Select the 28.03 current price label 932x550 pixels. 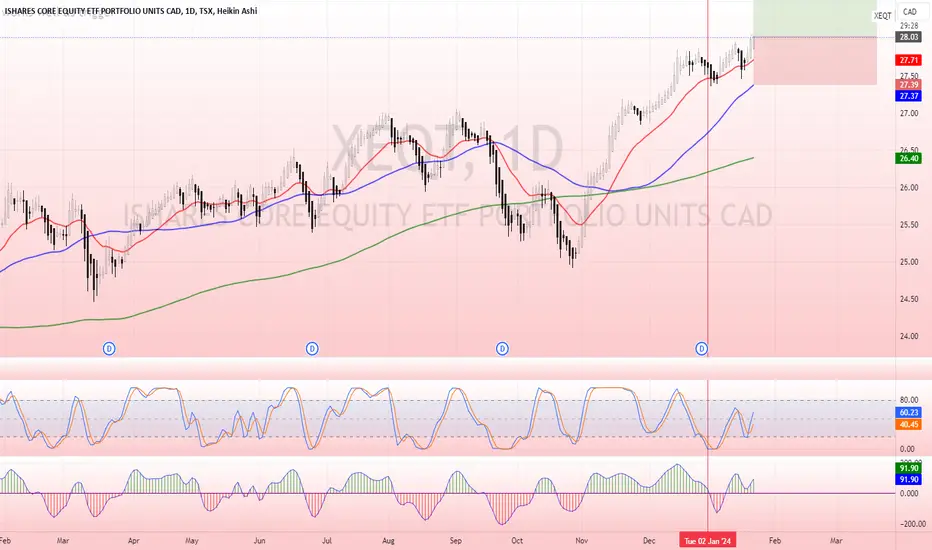pos(909,37)
